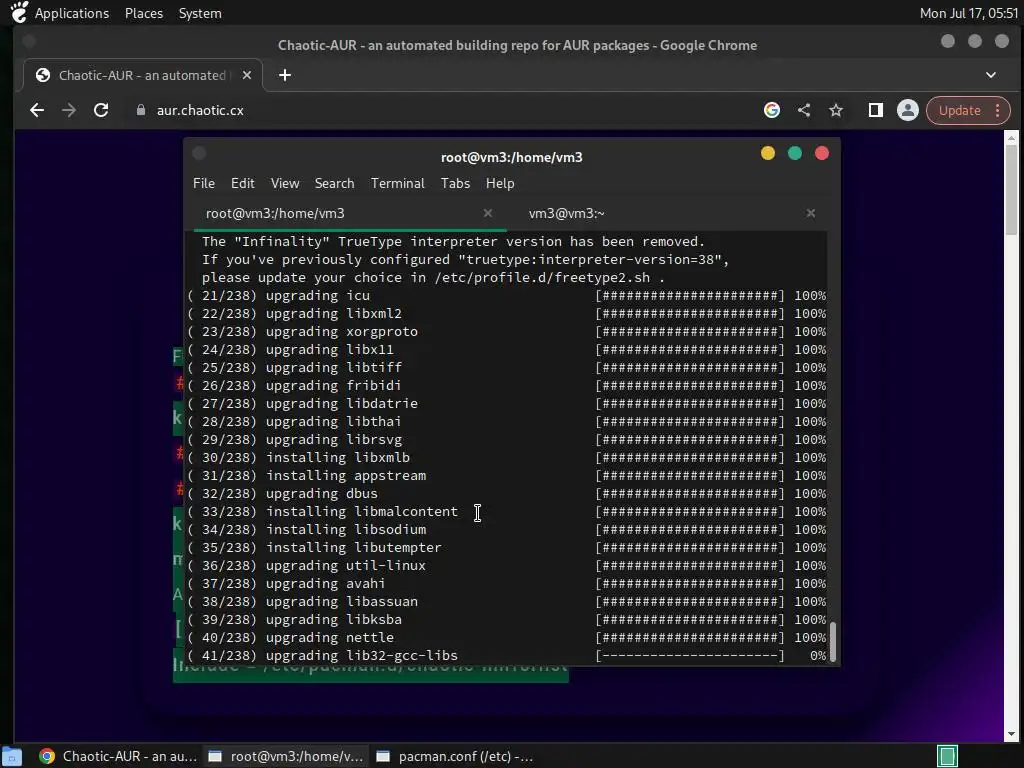
Task: Open the Terminal menu
Action: pos(398,184)
